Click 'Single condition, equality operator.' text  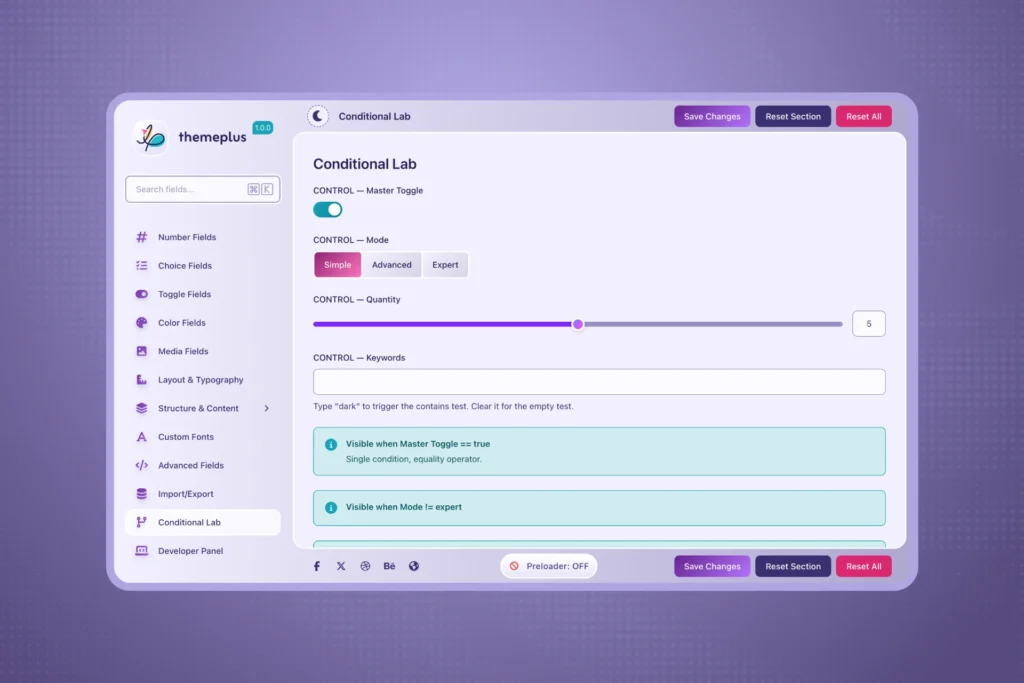click(413, 459)
